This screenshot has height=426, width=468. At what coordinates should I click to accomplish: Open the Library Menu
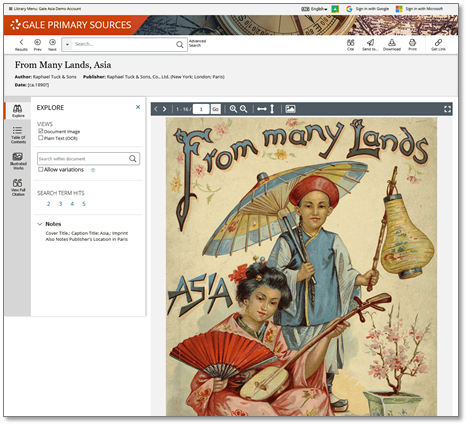45,9
